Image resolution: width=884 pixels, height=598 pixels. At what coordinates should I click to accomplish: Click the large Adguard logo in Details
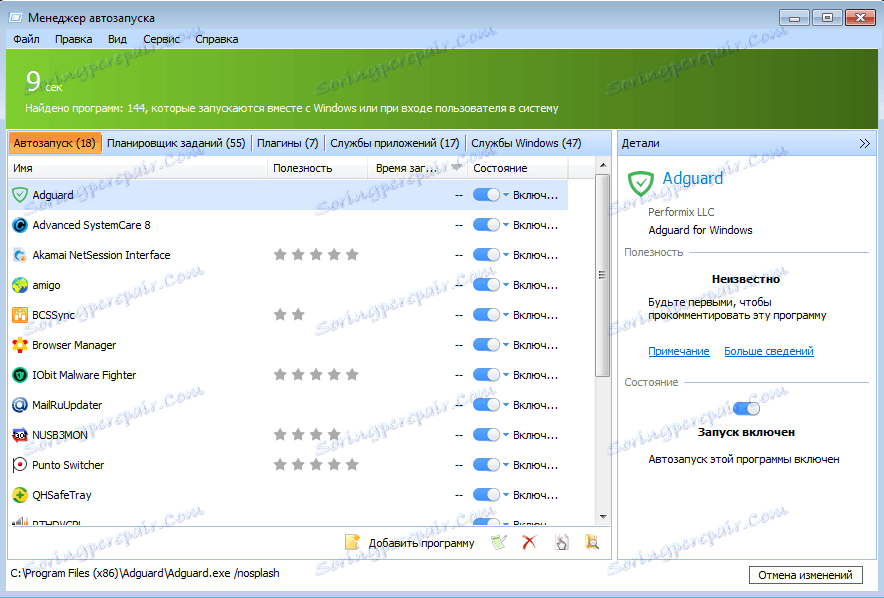click(640, 184)
